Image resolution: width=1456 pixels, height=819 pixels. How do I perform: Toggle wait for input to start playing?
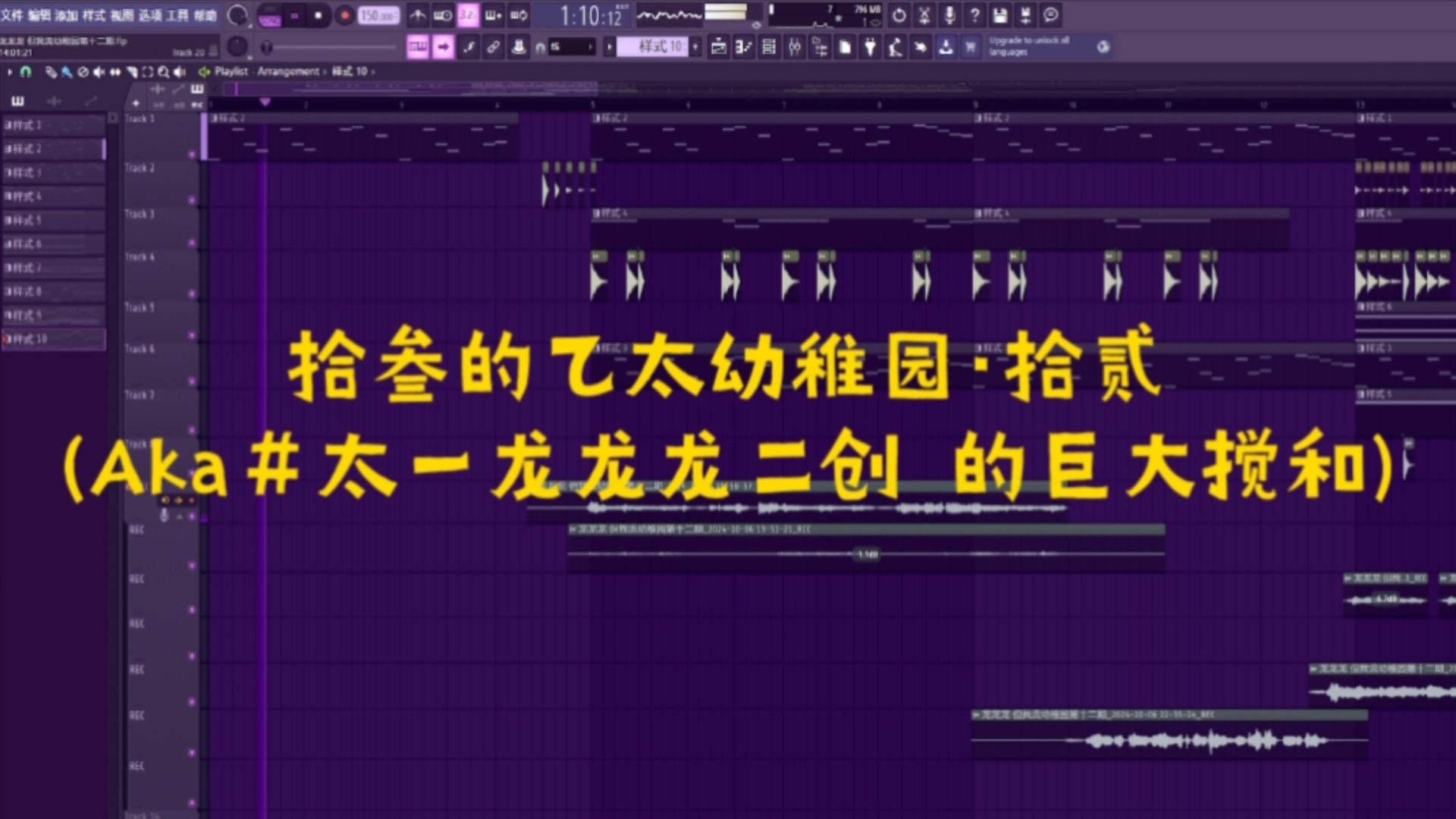[x=442, y=15]
